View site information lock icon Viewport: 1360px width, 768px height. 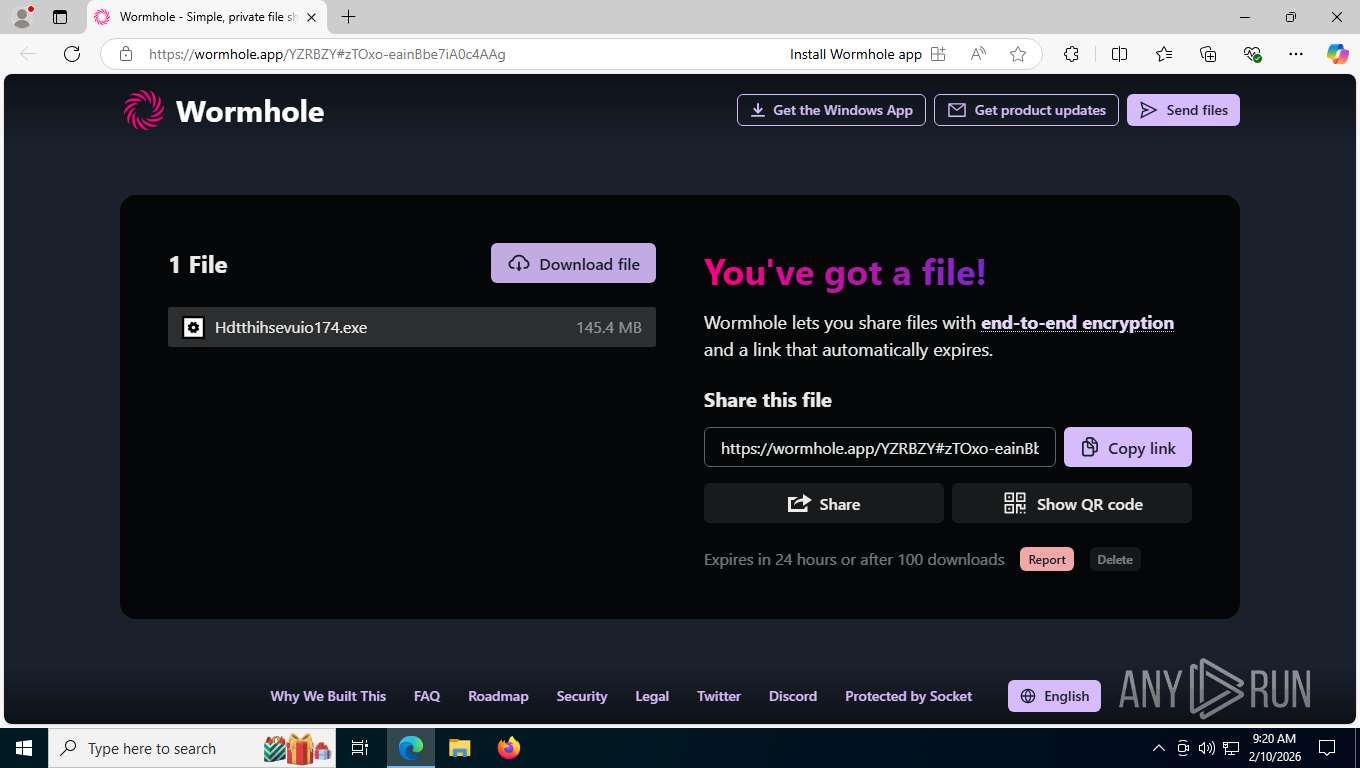pyautogui.click(x=125, y=54)
